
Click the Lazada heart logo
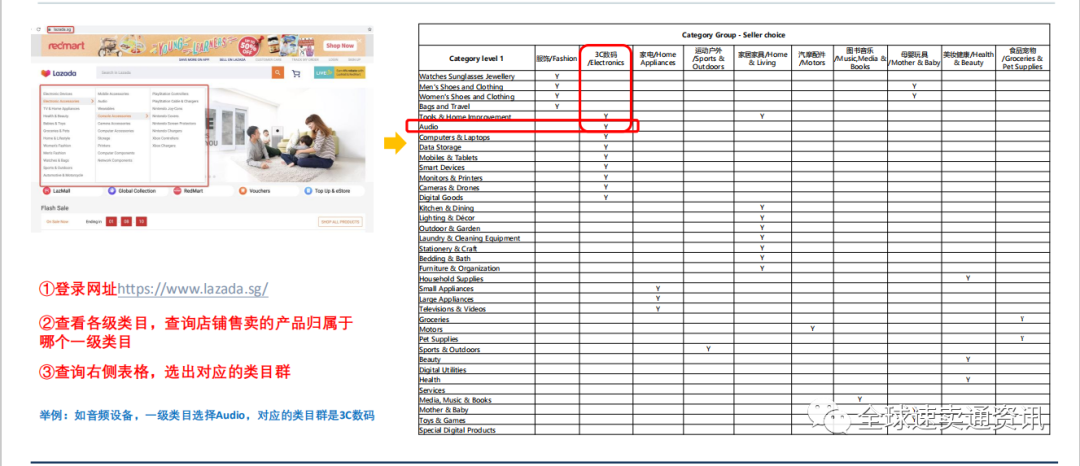coord(45,73)
